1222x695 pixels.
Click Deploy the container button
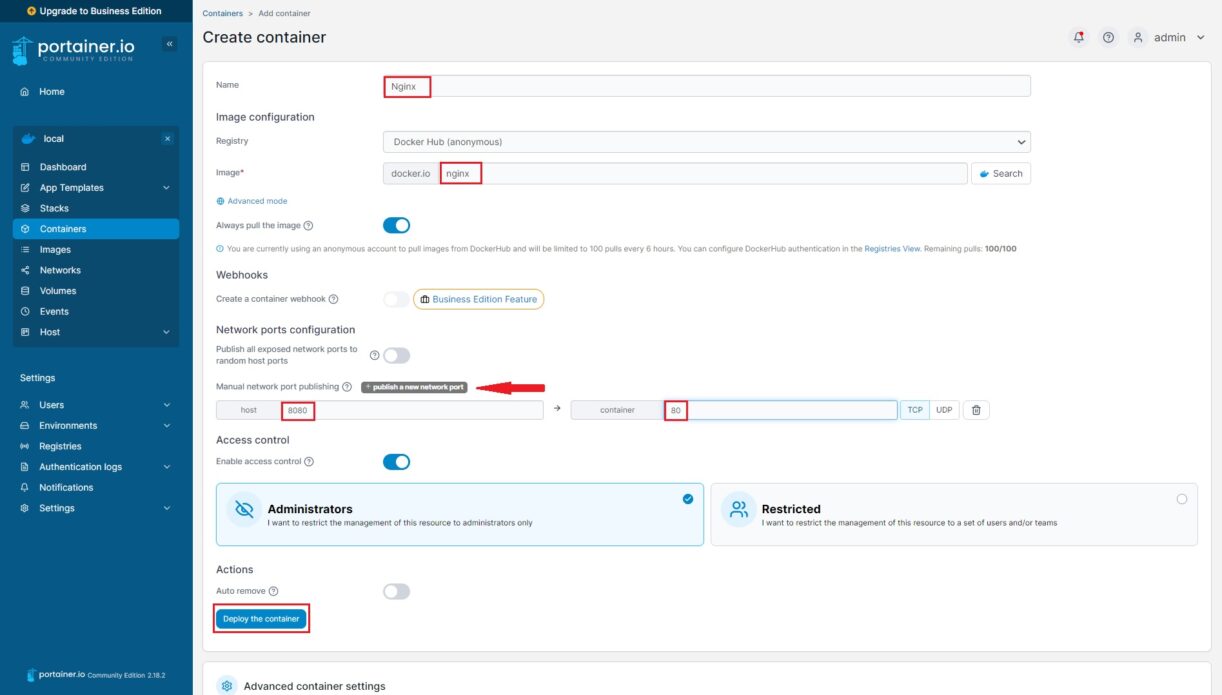pos(261,619)
